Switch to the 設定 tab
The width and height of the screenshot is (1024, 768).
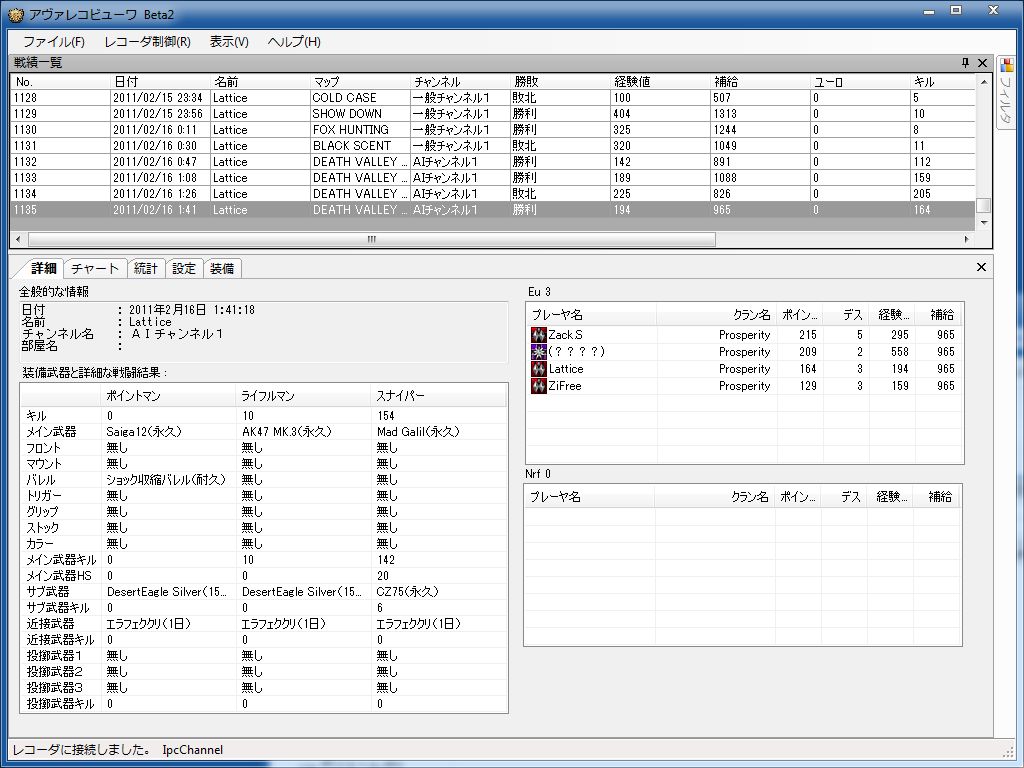[184, 268]
